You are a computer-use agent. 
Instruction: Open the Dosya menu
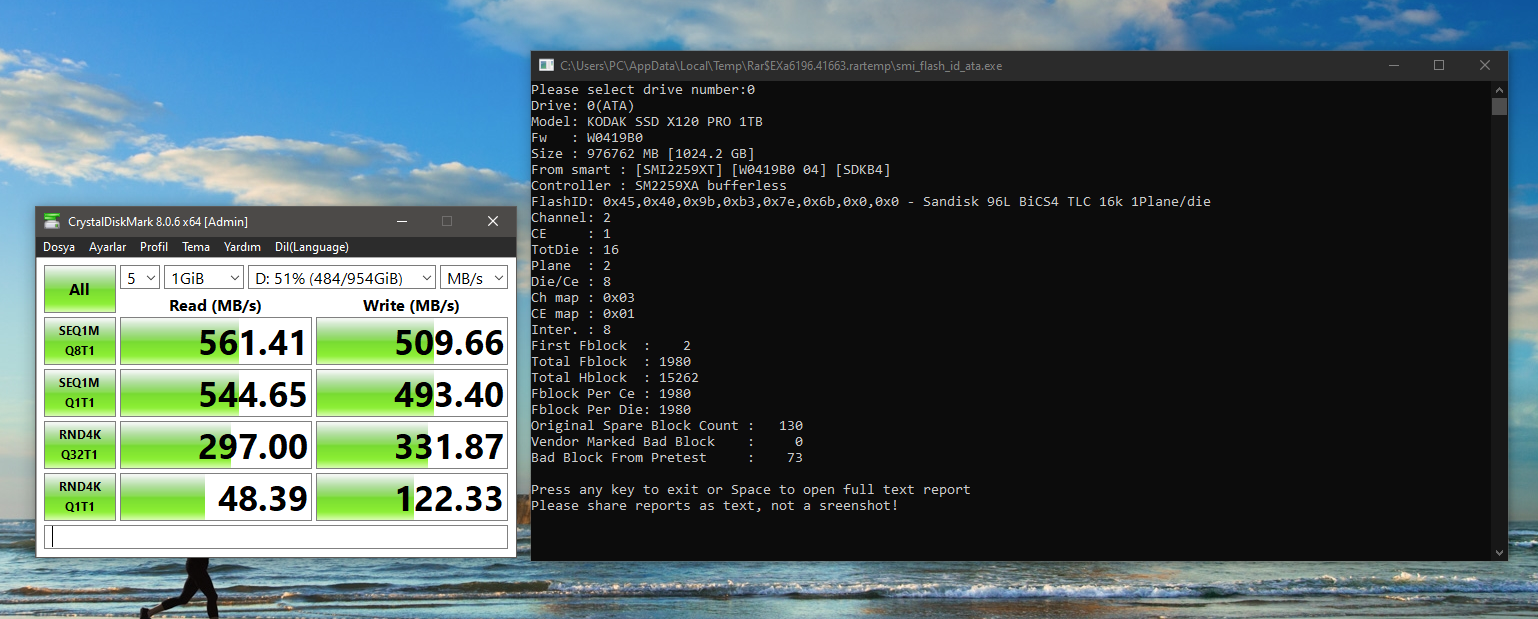click(59, 247)
